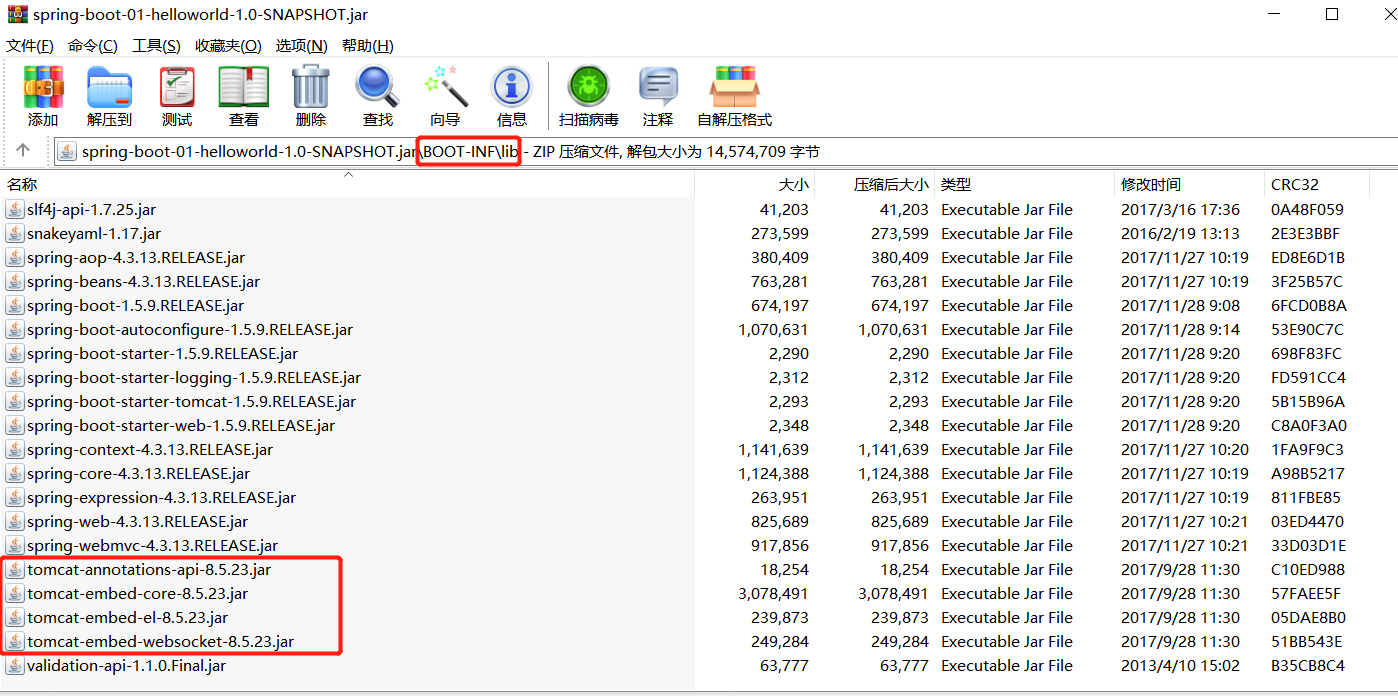Viewport: 1398px width, 696px height.
Task: Open the Commands (命令) menu
Action: [x=93, y=46]
